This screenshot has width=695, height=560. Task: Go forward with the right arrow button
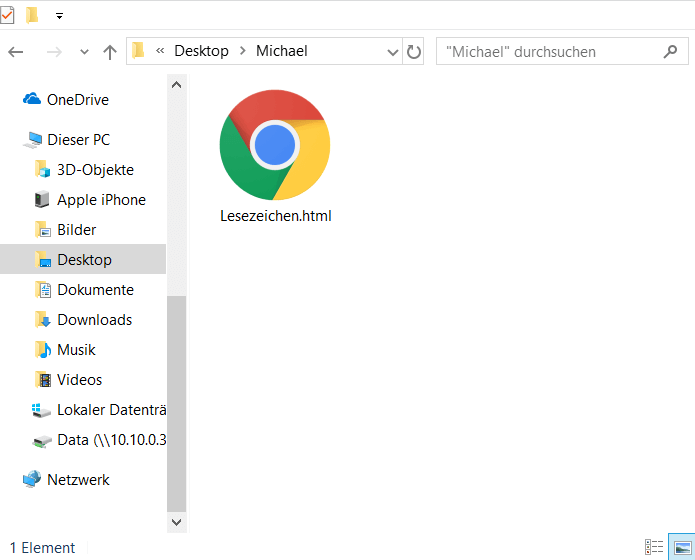(54, 52)
